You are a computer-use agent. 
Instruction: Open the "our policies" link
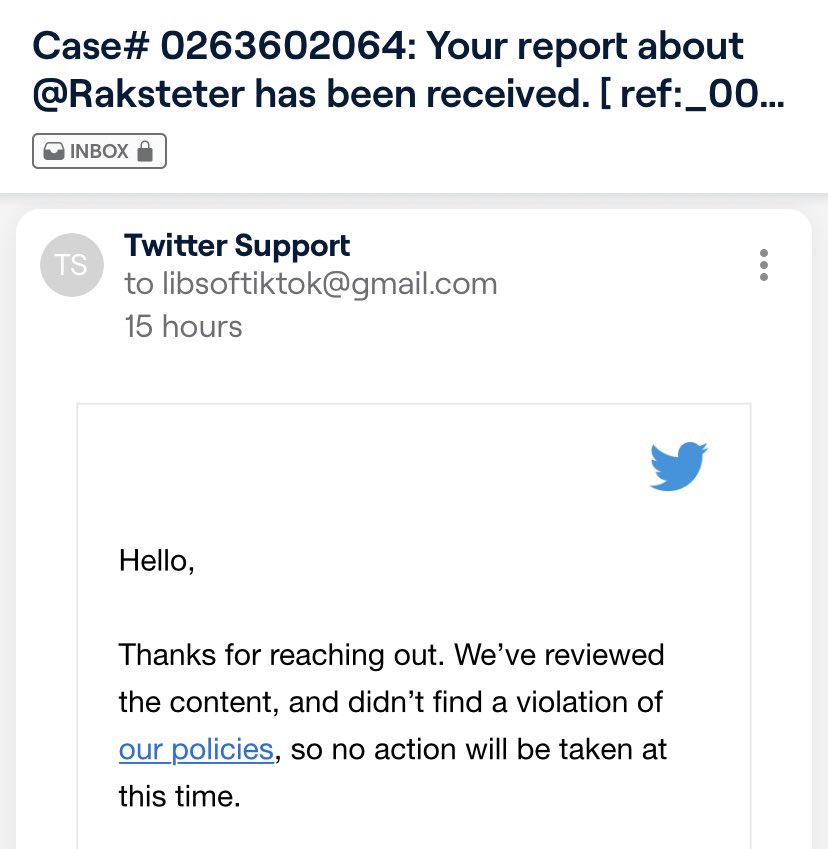tap(196, 749)
